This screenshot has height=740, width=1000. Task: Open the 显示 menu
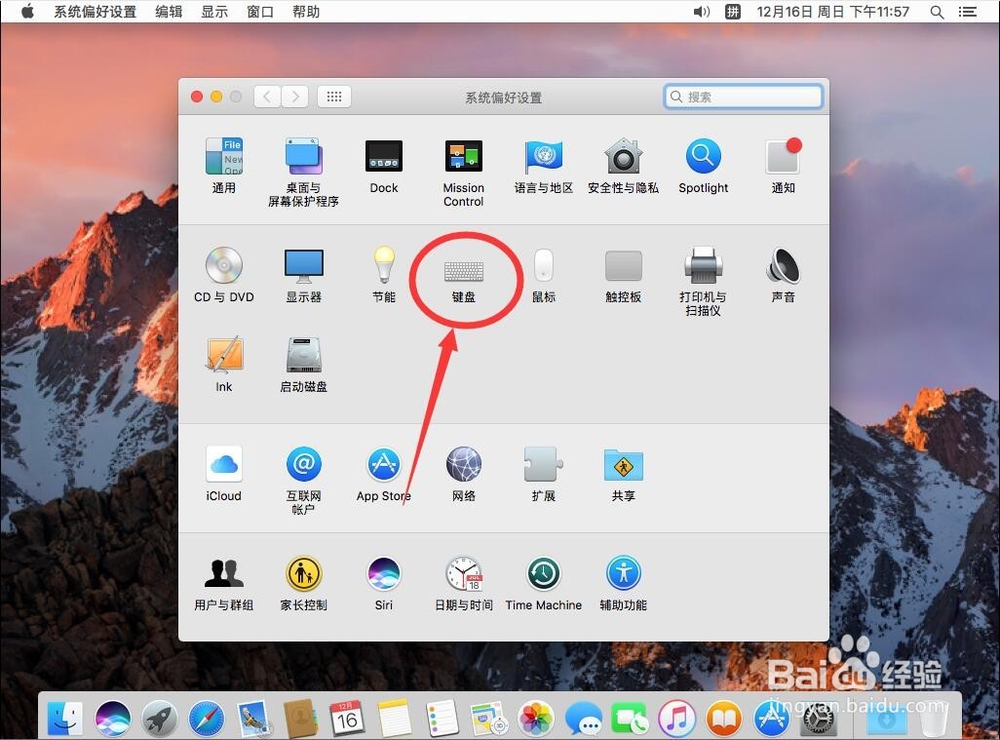pyautogui.click(x=214, y=11)
